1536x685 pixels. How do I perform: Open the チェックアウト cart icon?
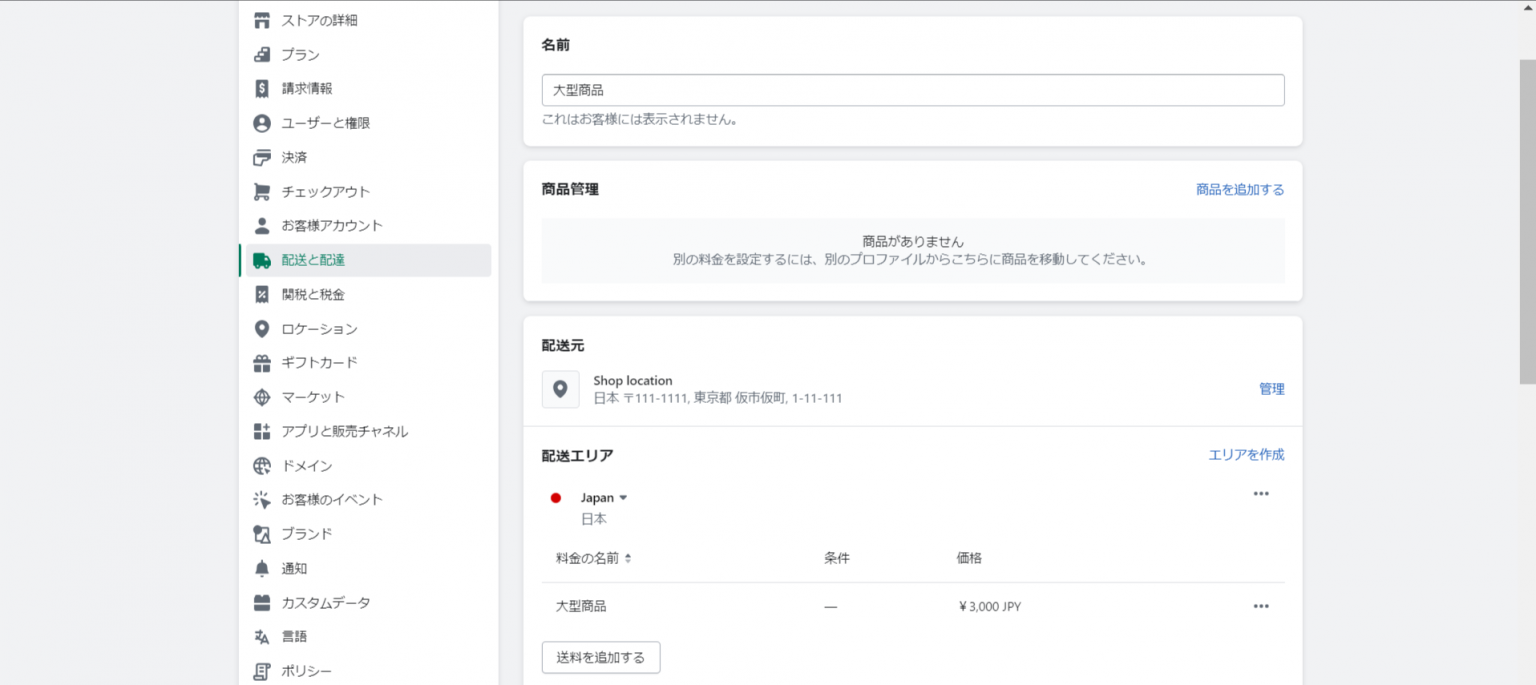[262, 191]
